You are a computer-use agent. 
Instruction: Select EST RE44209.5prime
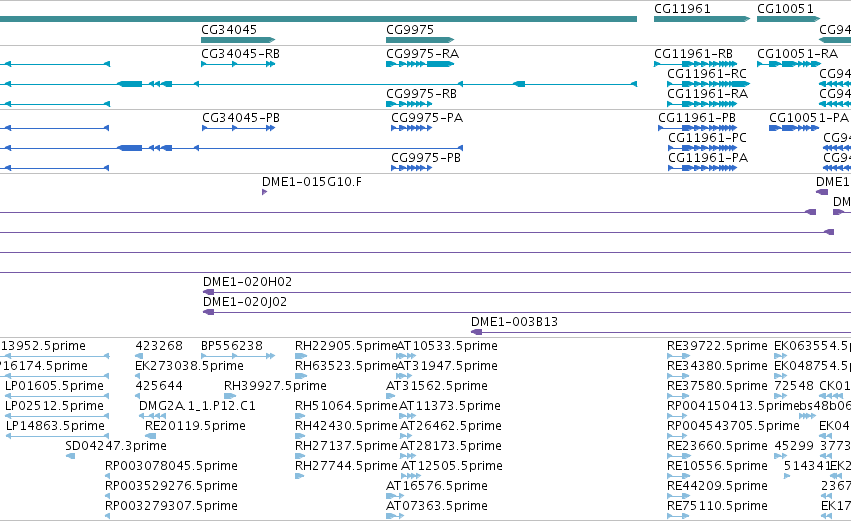(x=717, y=486)
